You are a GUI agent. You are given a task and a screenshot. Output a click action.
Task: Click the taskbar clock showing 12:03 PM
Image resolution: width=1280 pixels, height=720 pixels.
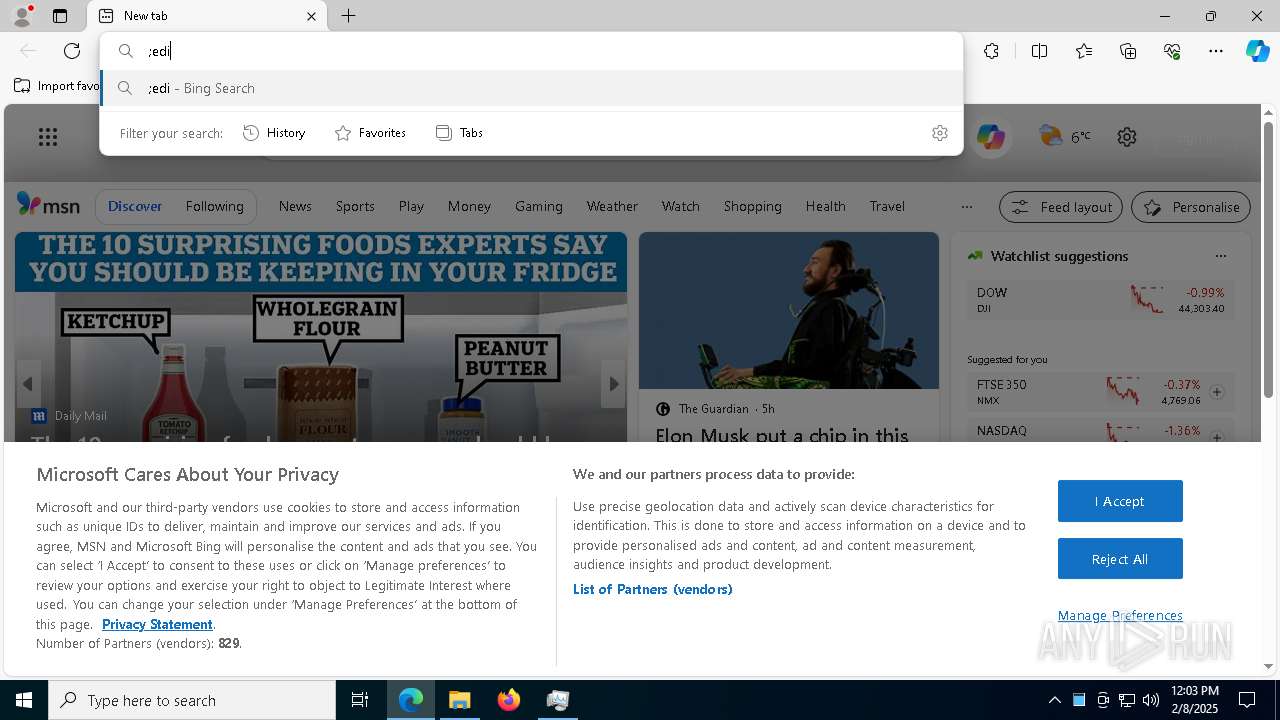[1194, 700]
